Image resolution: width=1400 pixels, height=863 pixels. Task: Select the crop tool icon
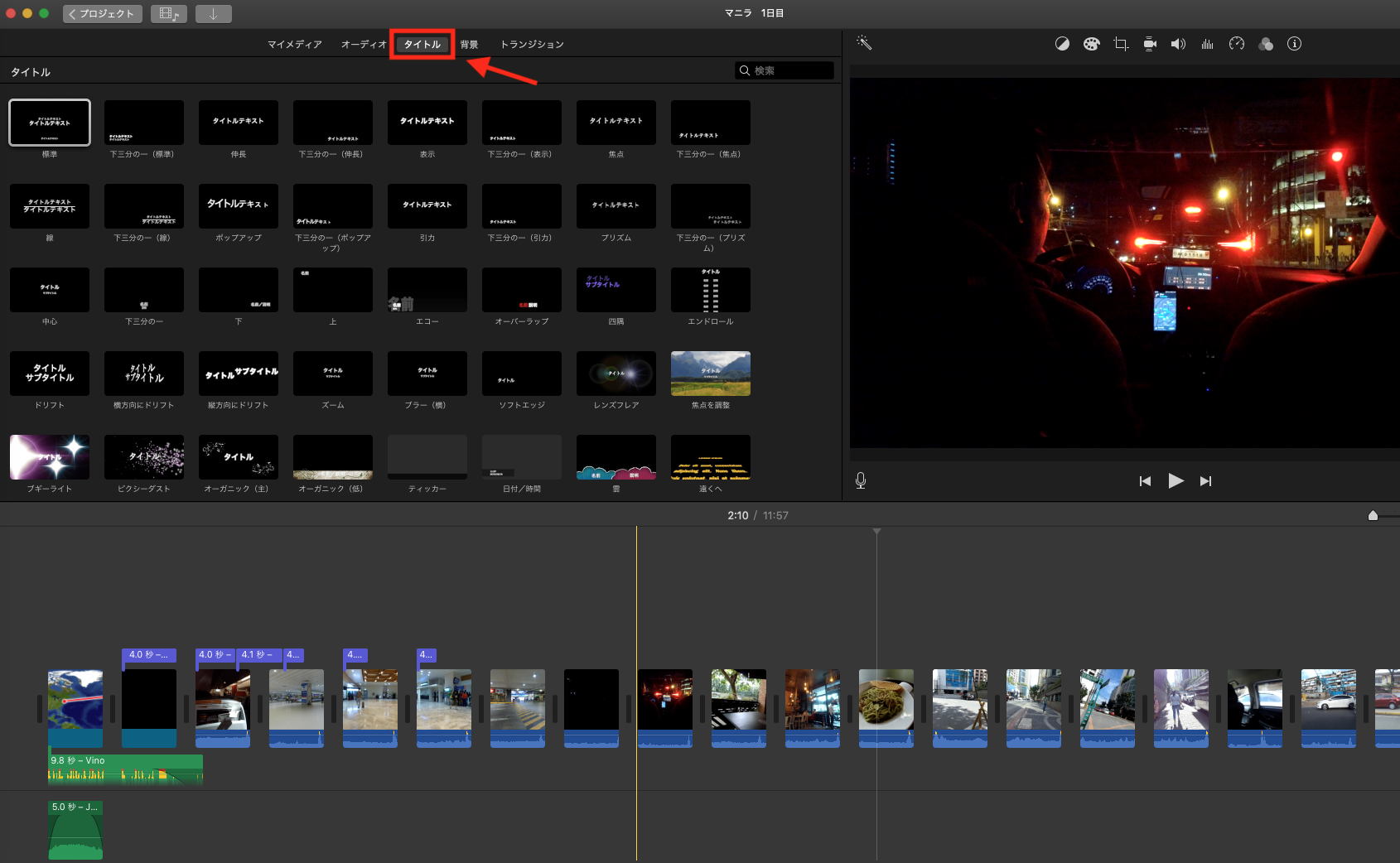click(1121, 44)
